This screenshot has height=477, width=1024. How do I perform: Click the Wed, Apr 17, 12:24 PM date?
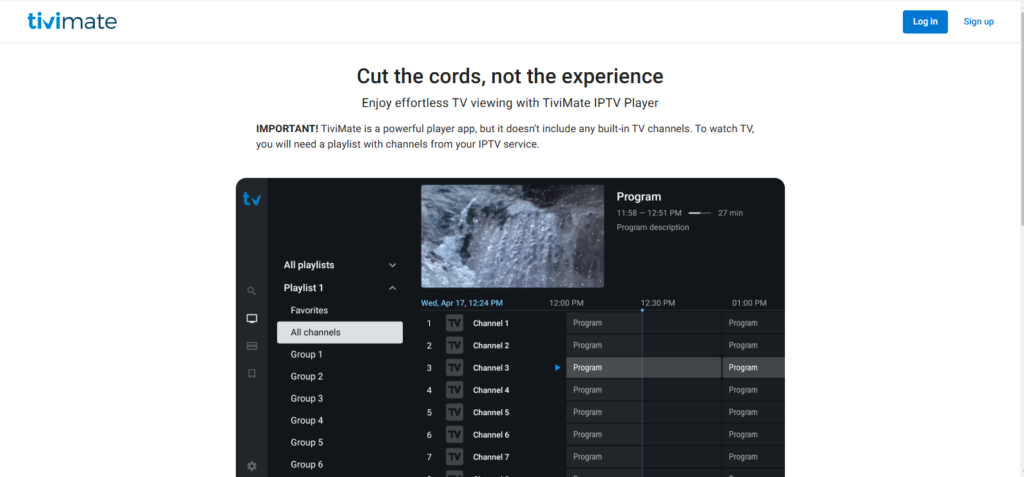(462, 303)
